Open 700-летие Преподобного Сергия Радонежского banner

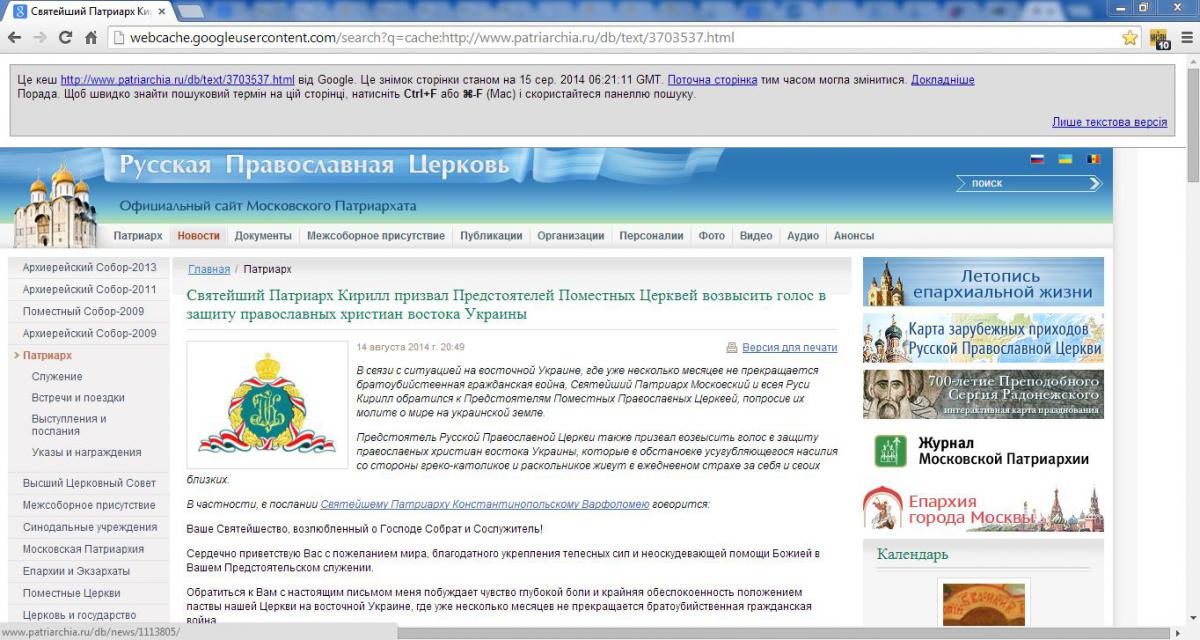click(x=983, y=394)
